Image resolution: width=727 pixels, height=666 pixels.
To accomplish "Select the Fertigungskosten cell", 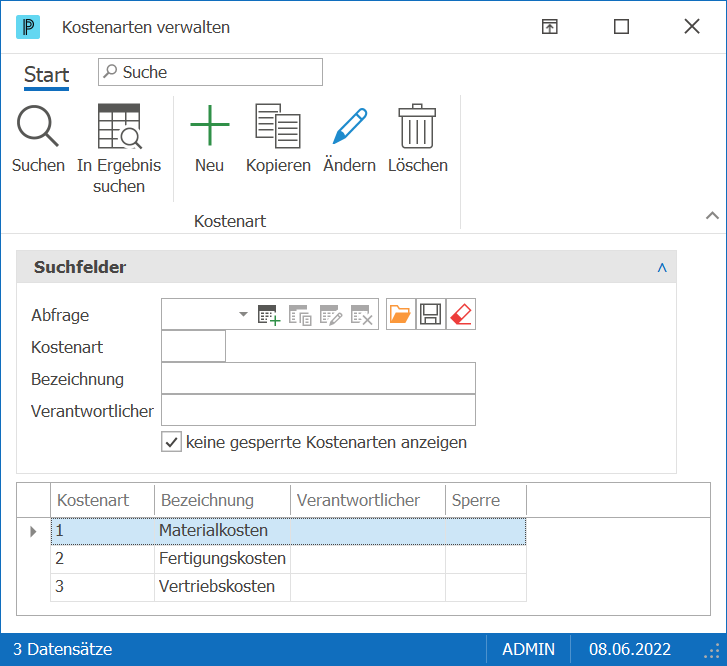I will [222, 559].
